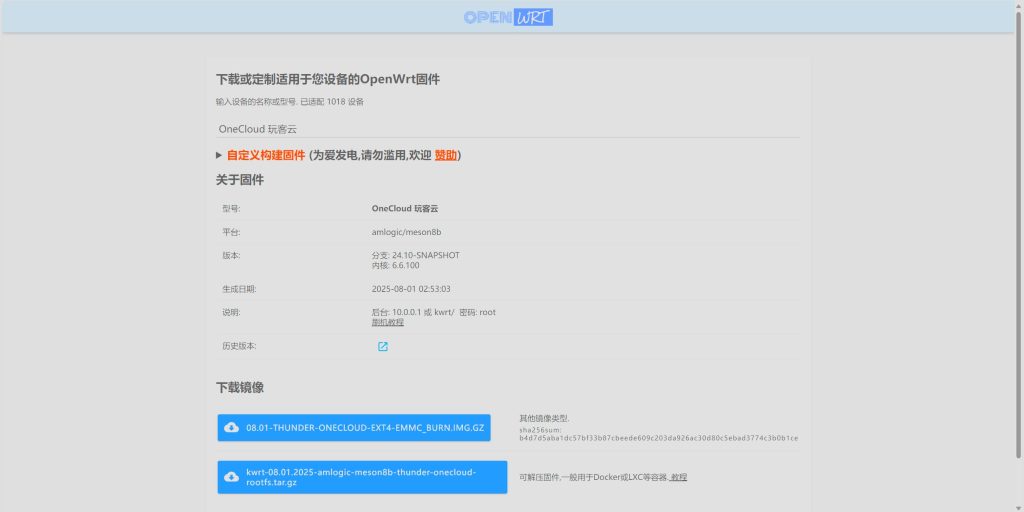Click the 型号 row label
Image resolution: width=1024 pixels, height=512 pixels.
[x=231, y=209]
